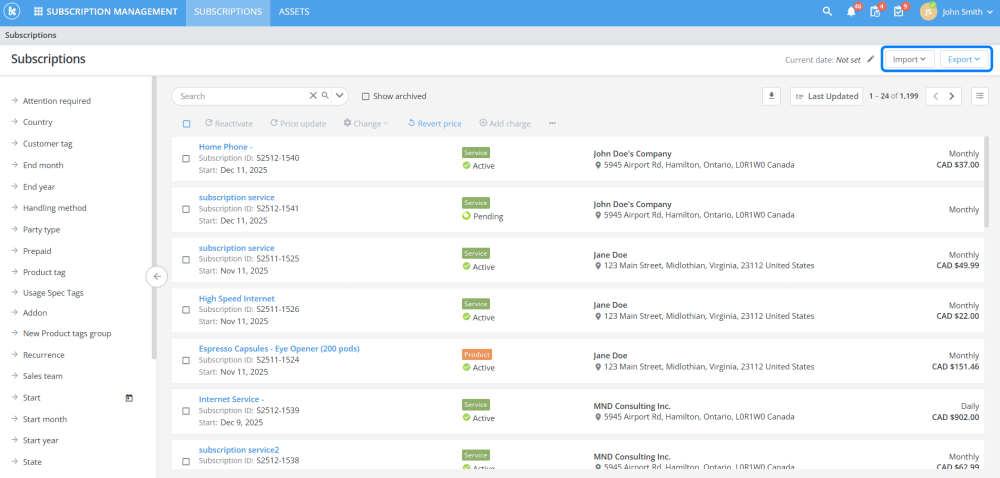
Task: Click location pin for Home Phone row
Action: coord(598,165)
